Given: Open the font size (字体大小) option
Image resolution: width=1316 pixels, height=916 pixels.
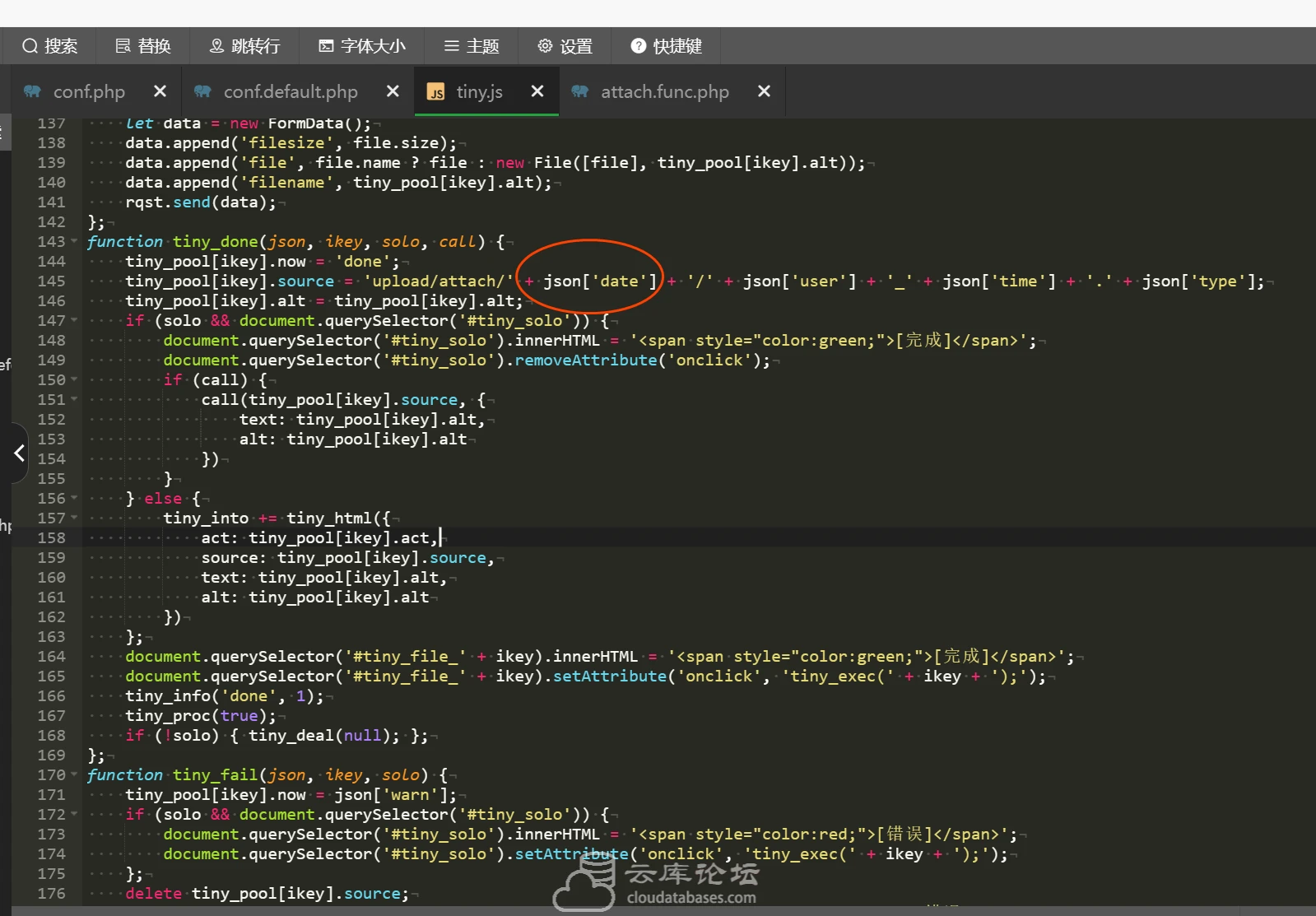Looking at the screenshot, I should (x=362, y=46).
